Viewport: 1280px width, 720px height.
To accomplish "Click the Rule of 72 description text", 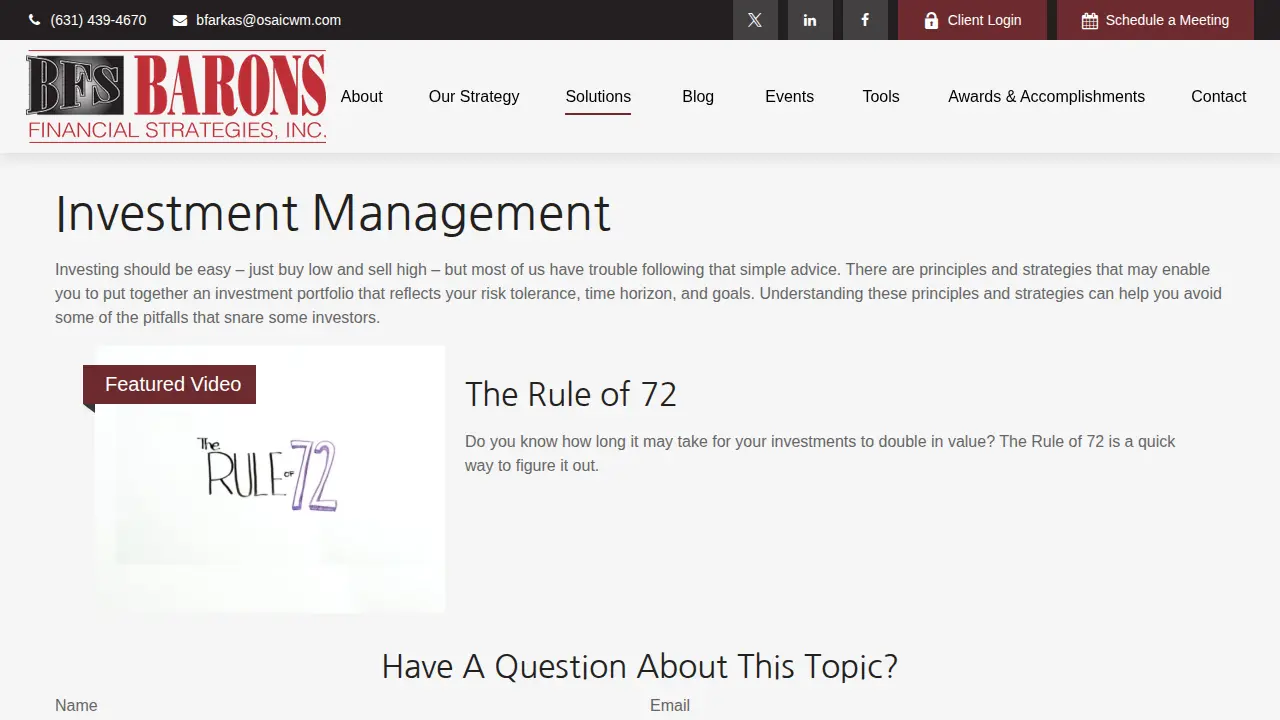I will 820,453.
